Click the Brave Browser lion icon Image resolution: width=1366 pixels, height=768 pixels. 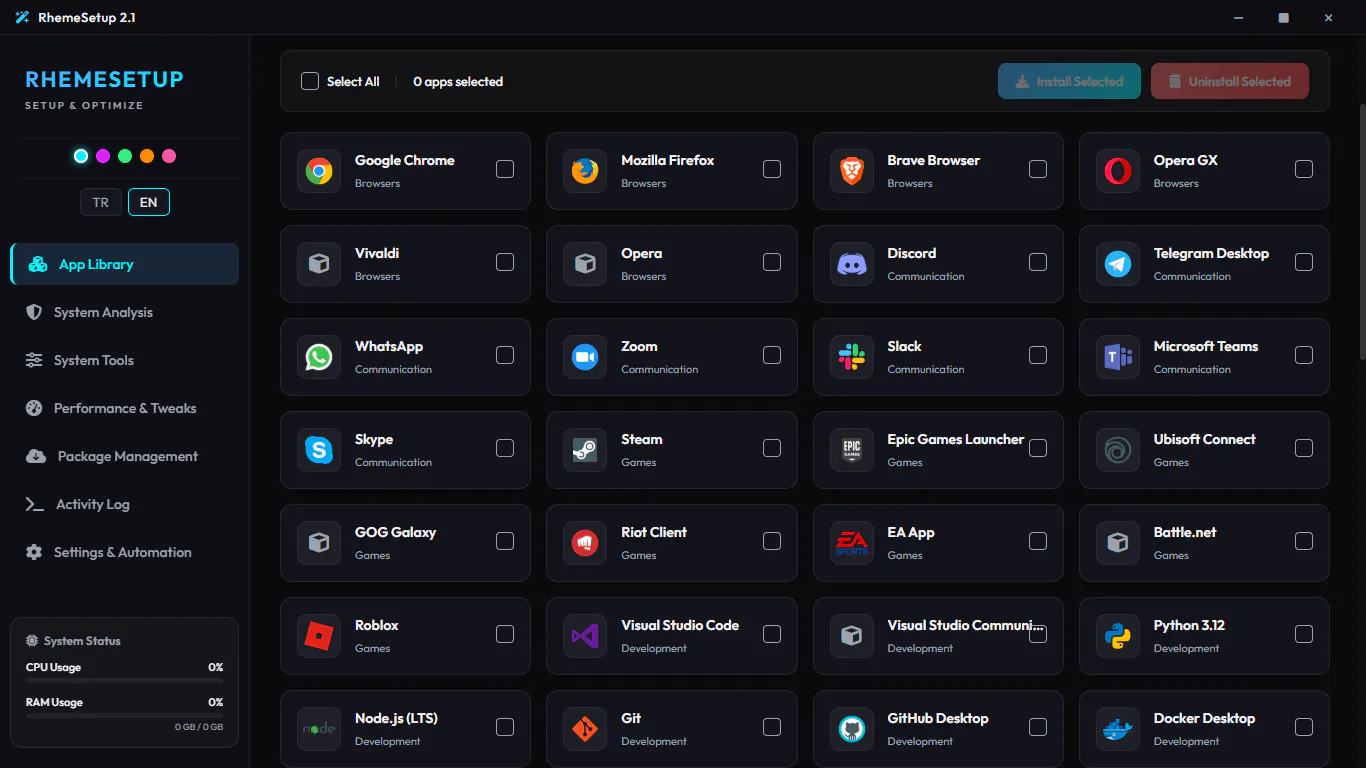click(851, 171)
